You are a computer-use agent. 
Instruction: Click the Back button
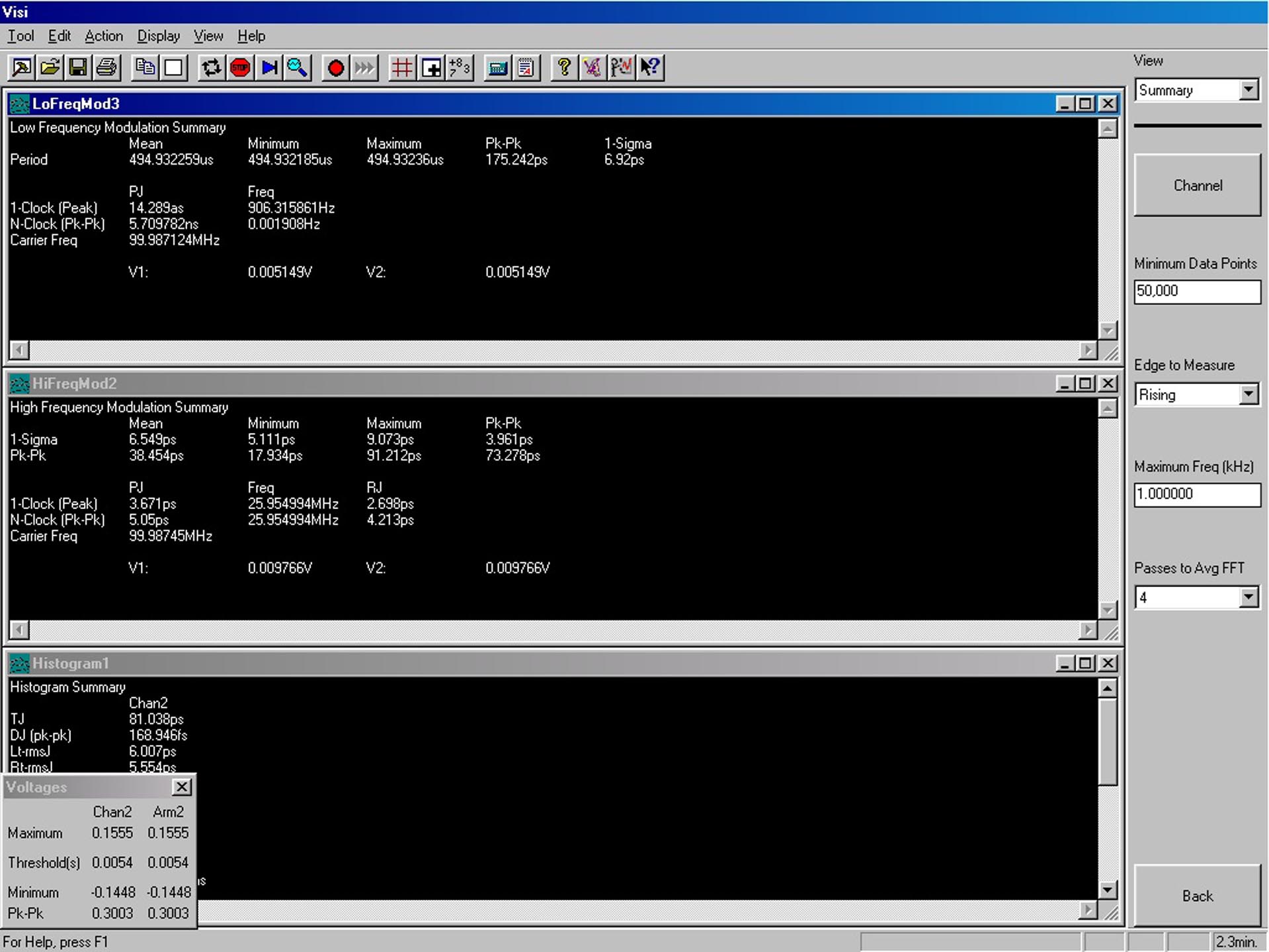[1198, 896]
